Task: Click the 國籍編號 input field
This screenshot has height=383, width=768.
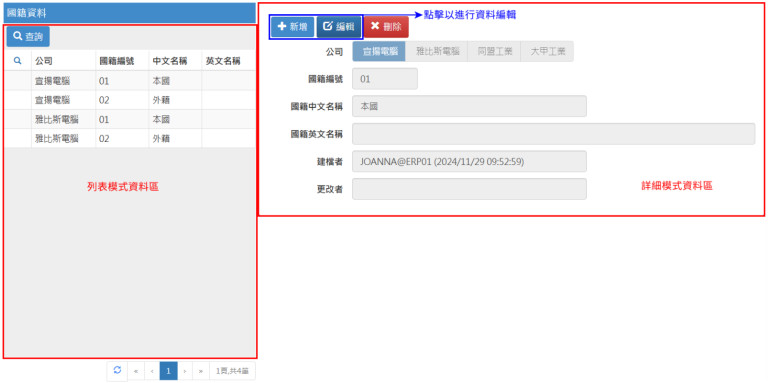Action: coord(385,79)
